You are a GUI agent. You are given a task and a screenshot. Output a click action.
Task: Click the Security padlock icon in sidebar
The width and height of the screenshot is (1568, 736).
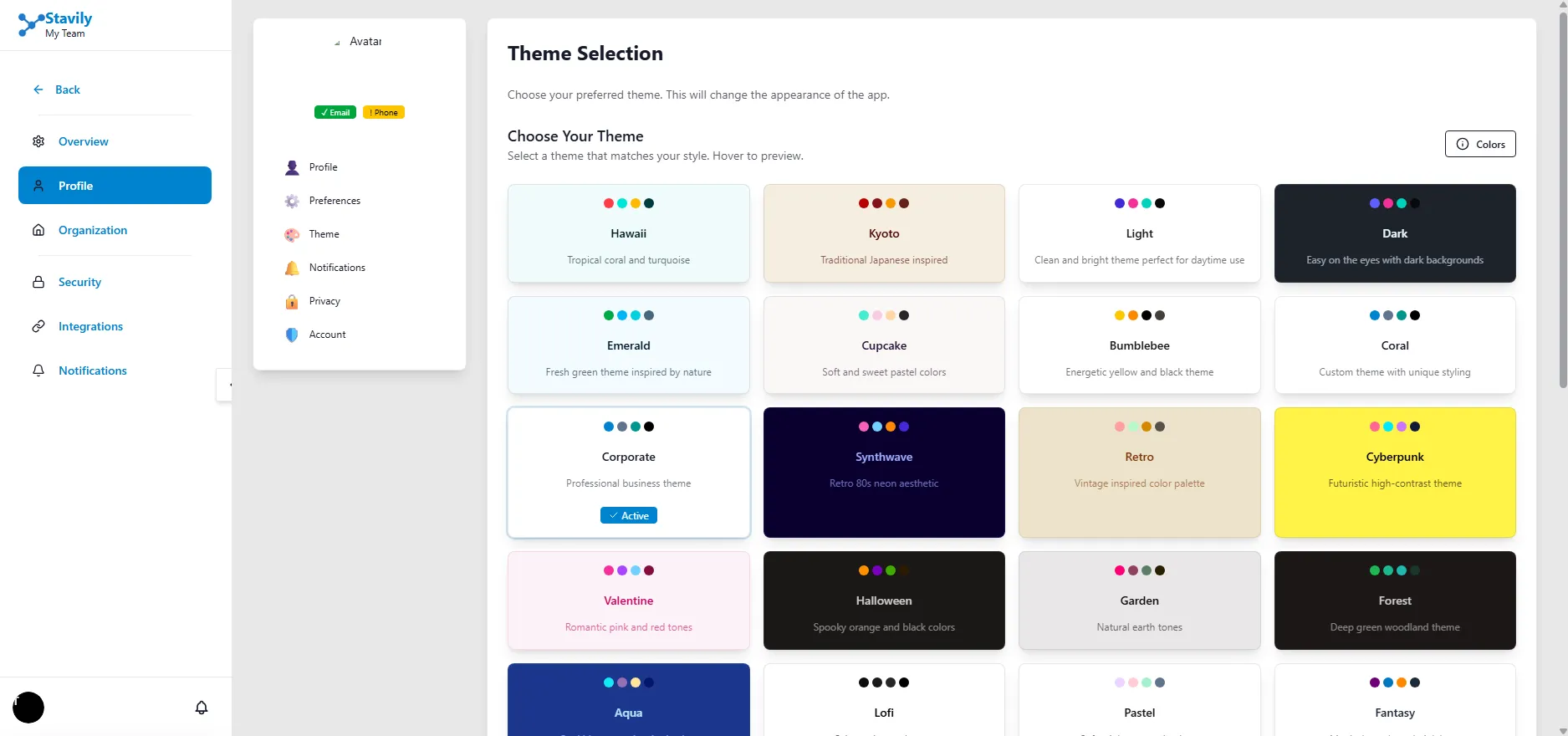(38, 282)
